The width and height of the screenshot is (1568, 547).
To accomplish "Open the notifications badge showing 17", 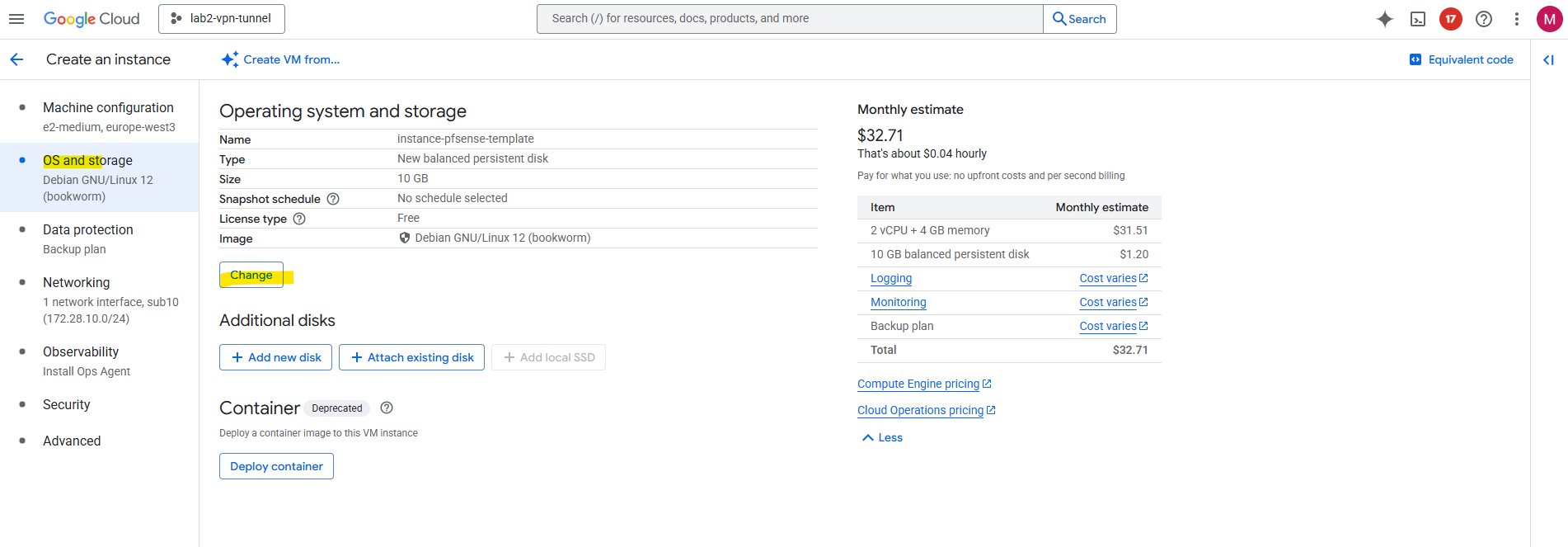I will pos(1451,19).
